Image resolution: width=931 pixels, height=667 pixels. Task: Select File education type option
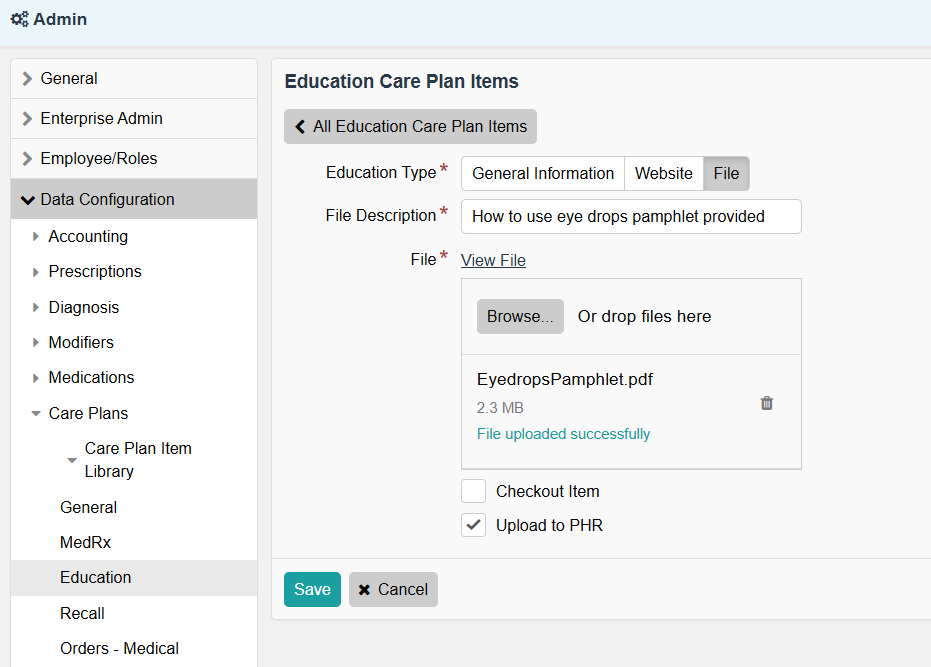(x=727, y=173)
